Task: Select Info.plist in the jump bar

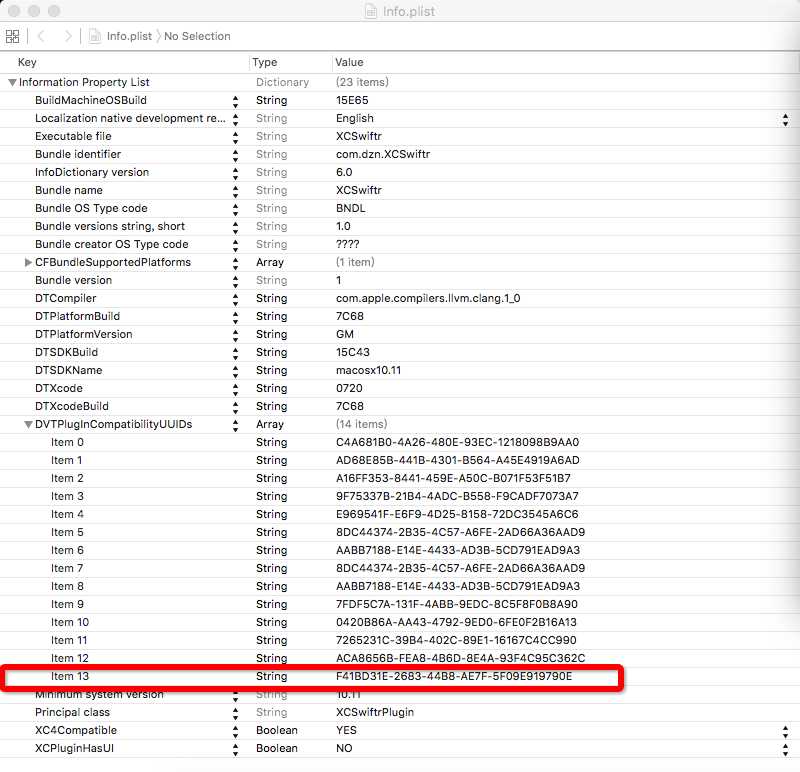Action: click(x=129, y=36)
